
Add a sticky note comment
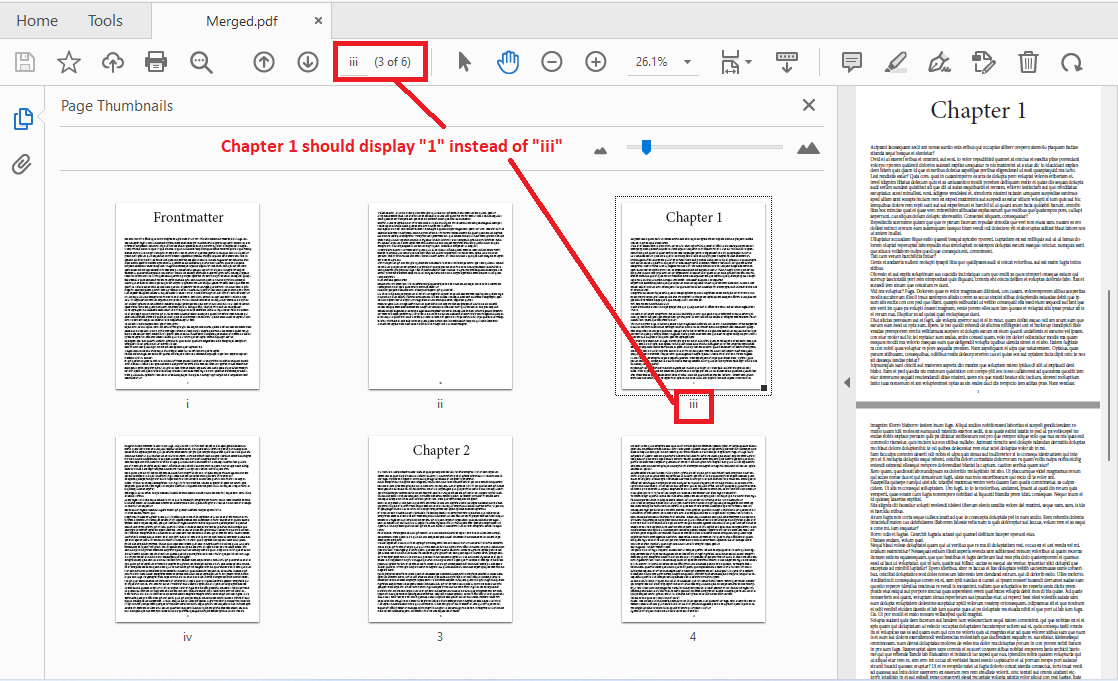tap(851, 61)
